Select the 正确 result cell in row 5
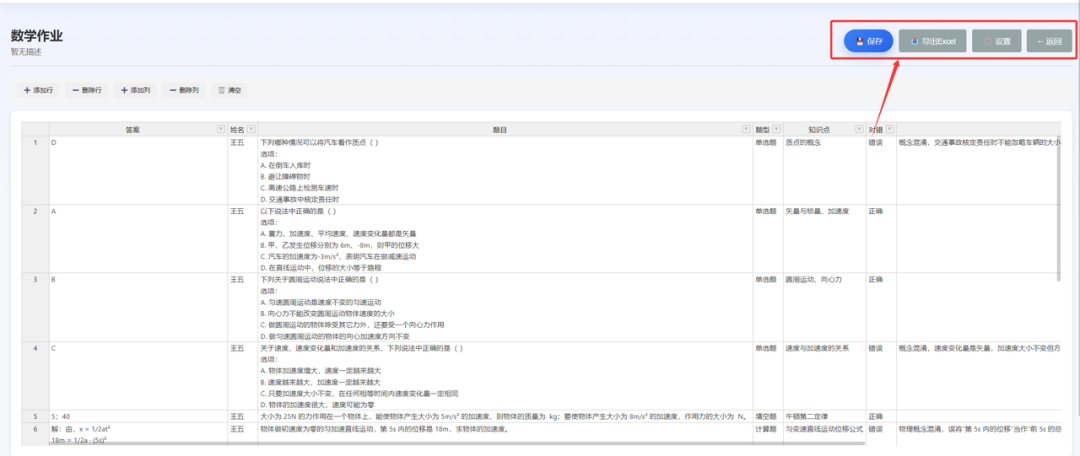Image resolution: width=1080 pixels, height=456 pixels. pos(881,417)
